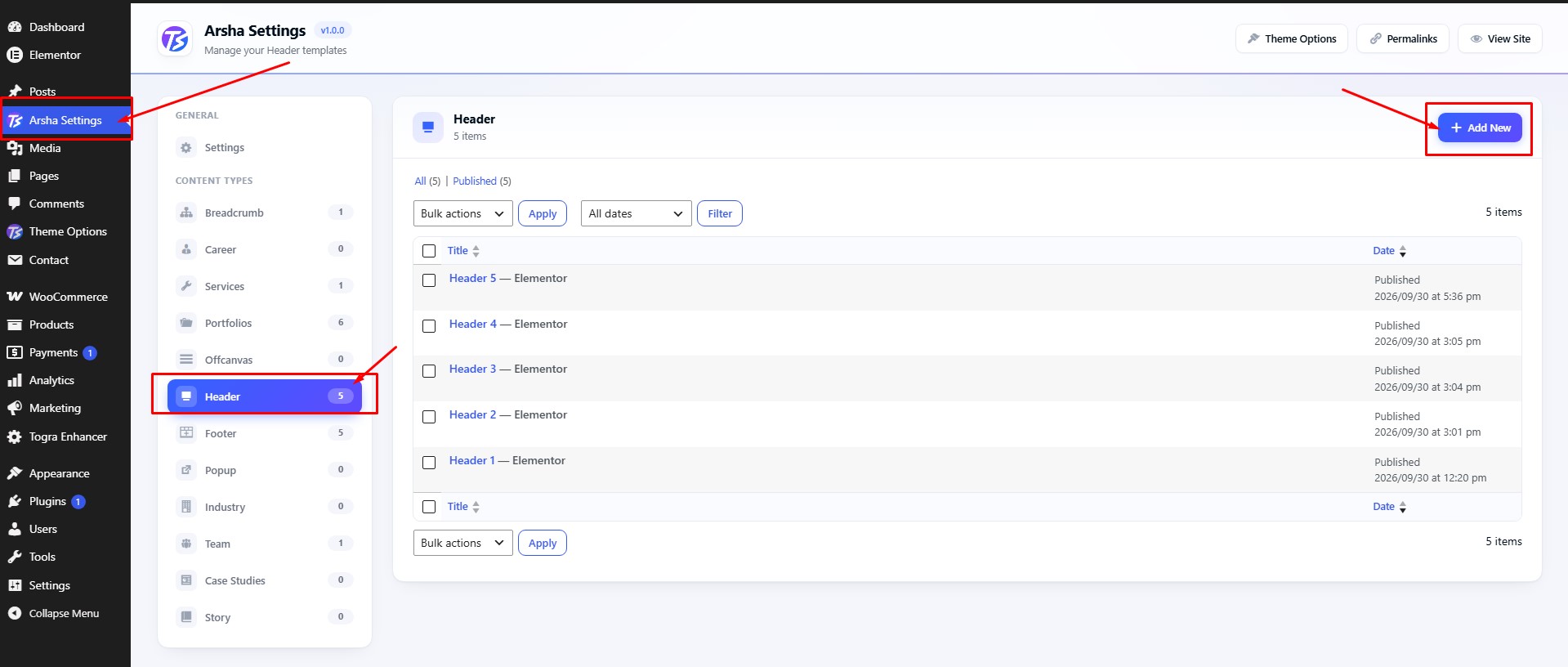Sort the table by Date column arrows

(x=1402, y=251)
